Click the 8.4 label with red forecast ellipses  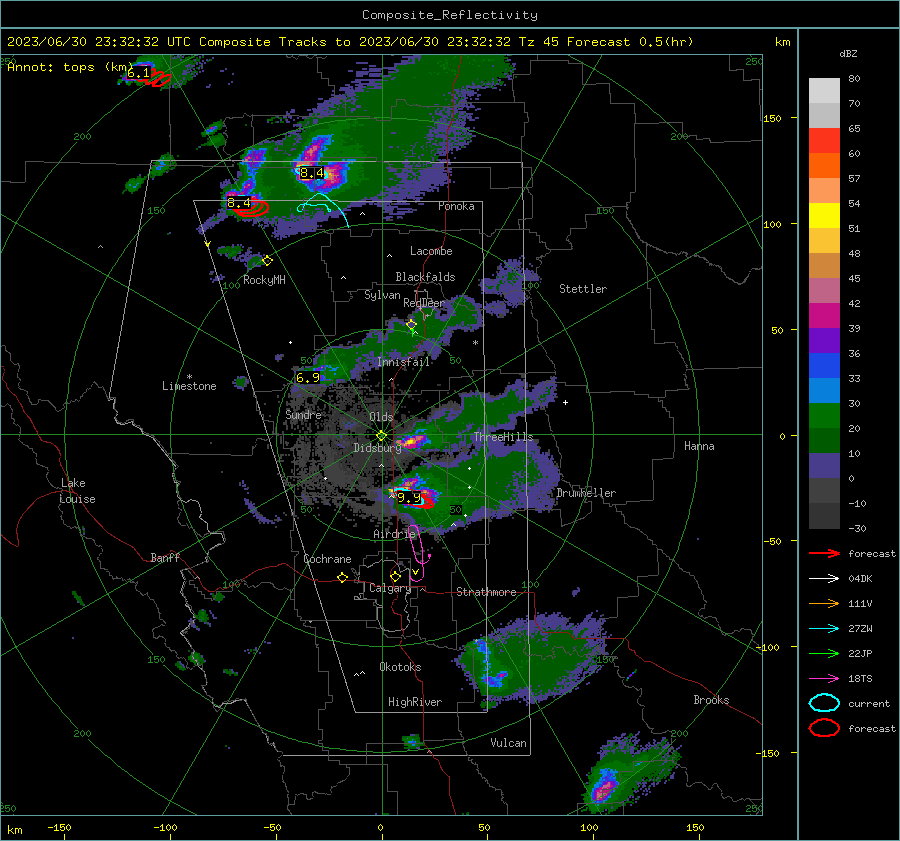click(x=239, y=203)
